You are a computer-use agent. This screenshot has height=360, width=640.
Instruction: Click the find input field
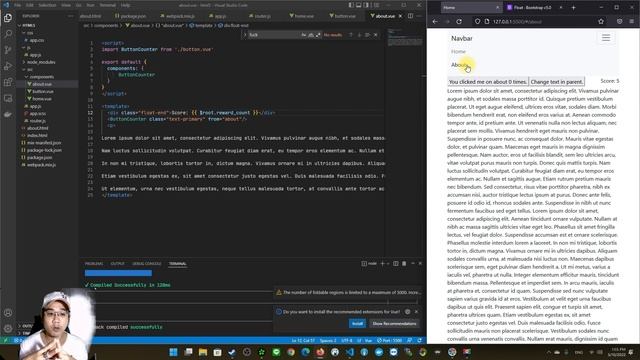coord(274,35)
